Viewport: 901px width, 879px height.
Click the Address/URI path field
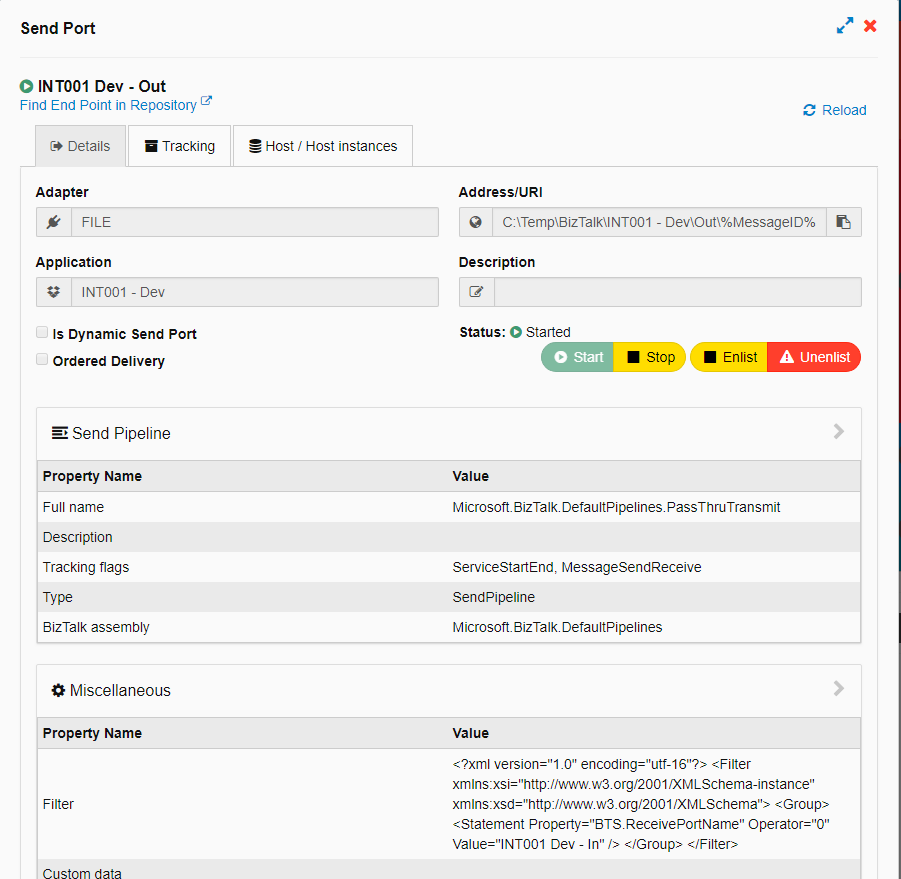coord(659,222)
